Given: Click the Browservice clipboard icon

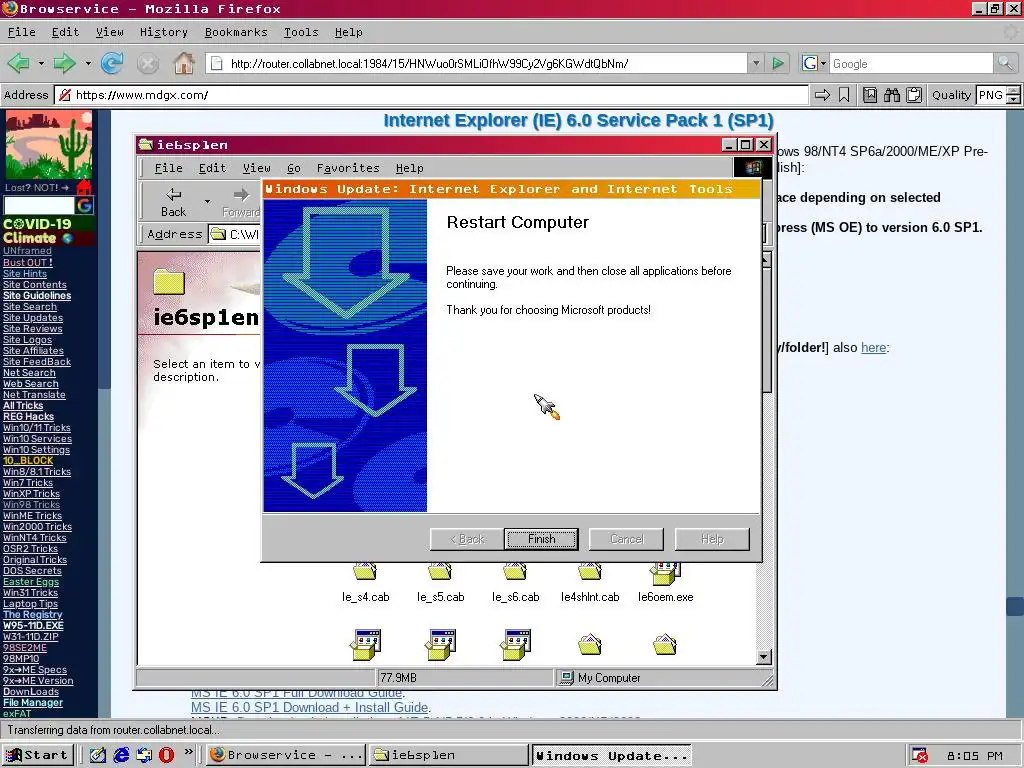Looking at the screenshot, I should coord(914,95).
